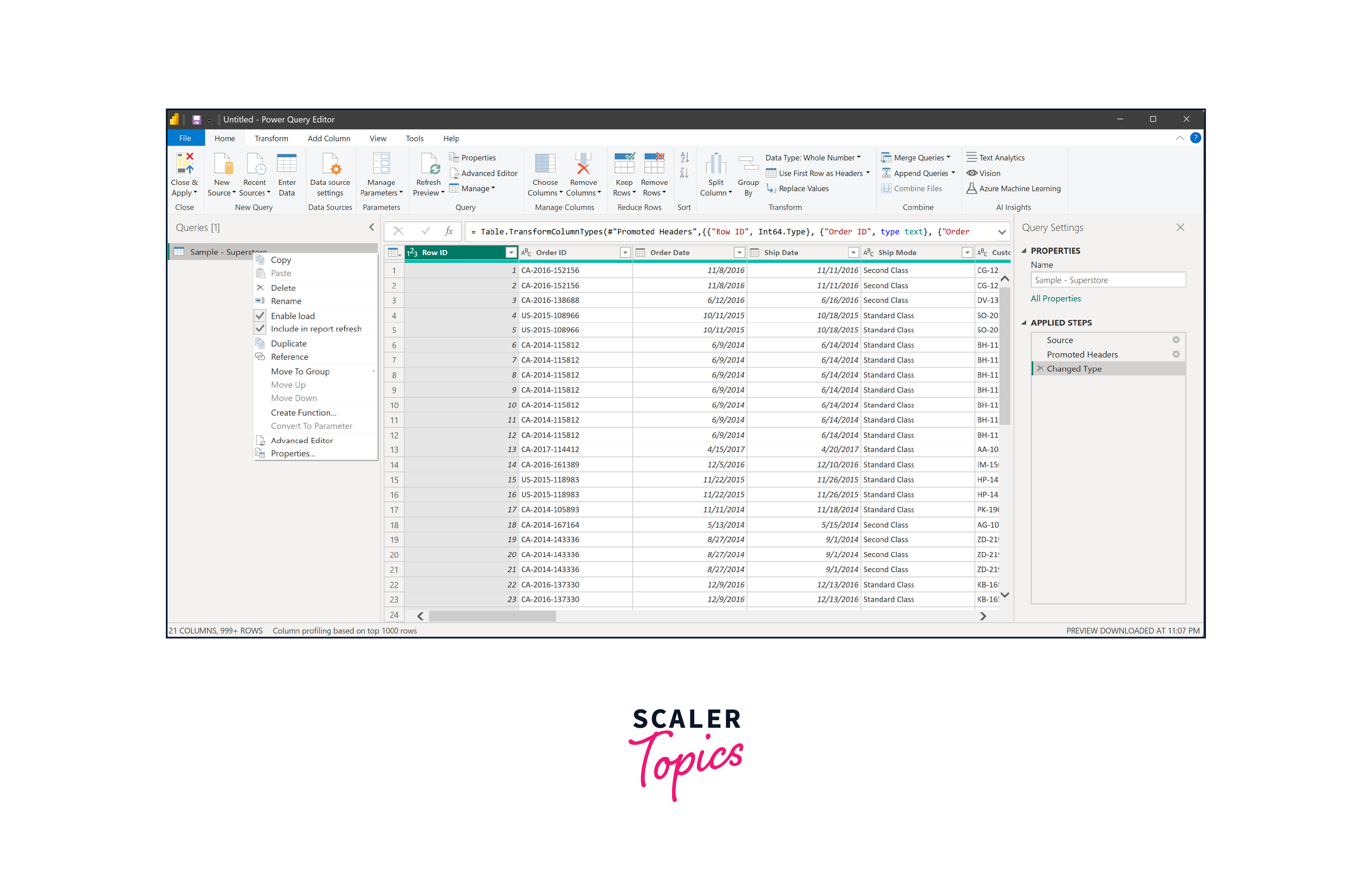
Task: Open the All Properties link
Action: click(1055, 298)
